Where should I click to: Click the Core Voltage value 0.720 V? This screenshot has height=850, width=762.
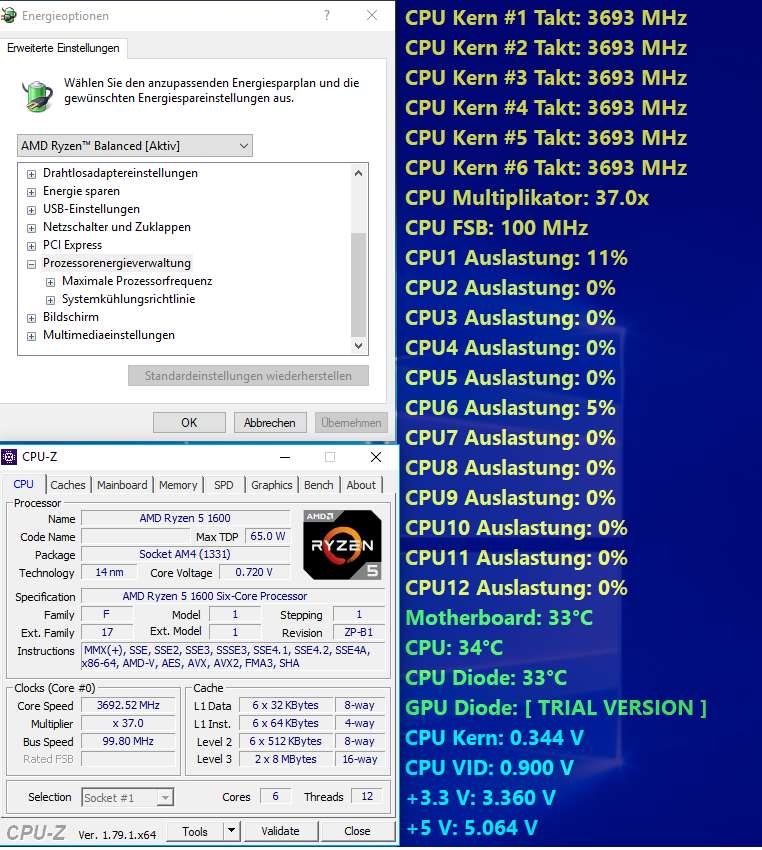coord(254,572)
